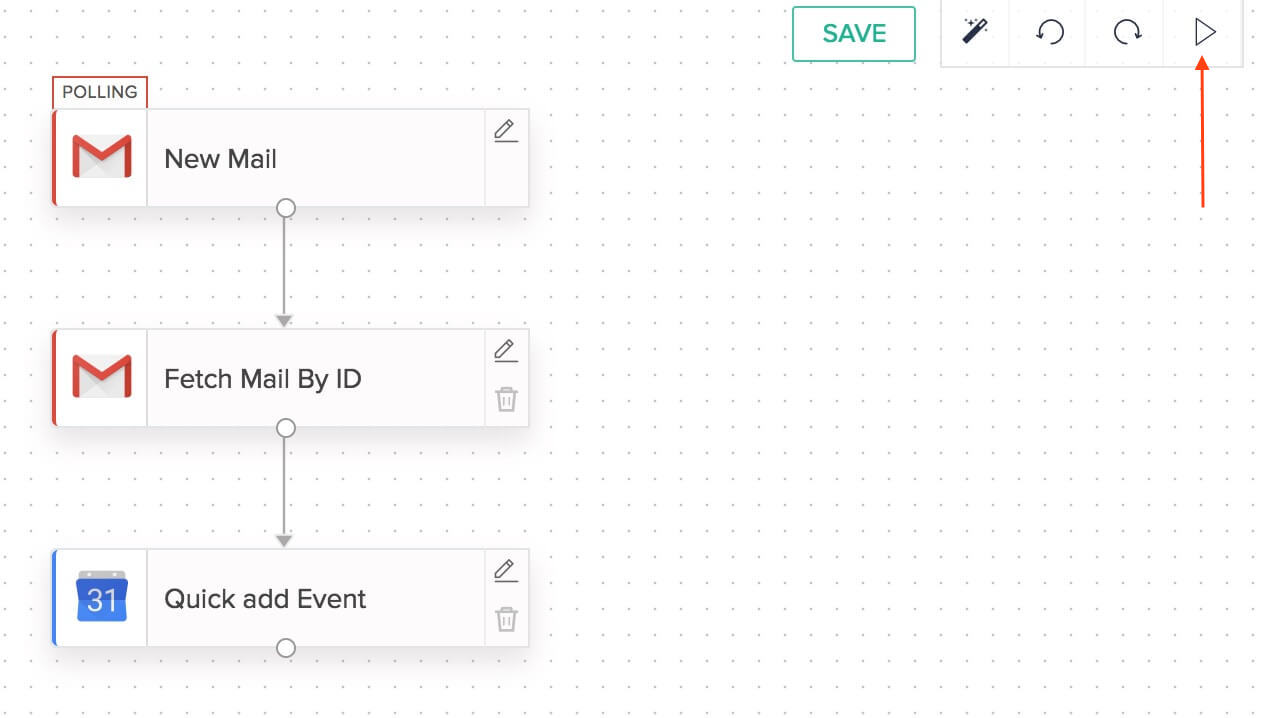Click the undo arrow icon
The height and width of the screenshot is (718, 1270).
tap(1049, 32)
